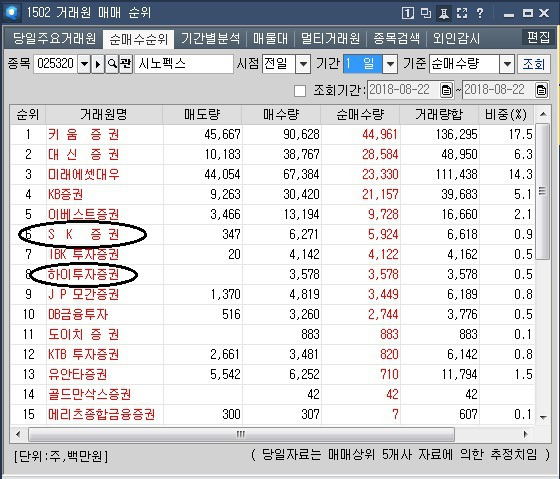Select the KB증권 row
The width and height of the screenshot is (560, 479).
[272, 195]
